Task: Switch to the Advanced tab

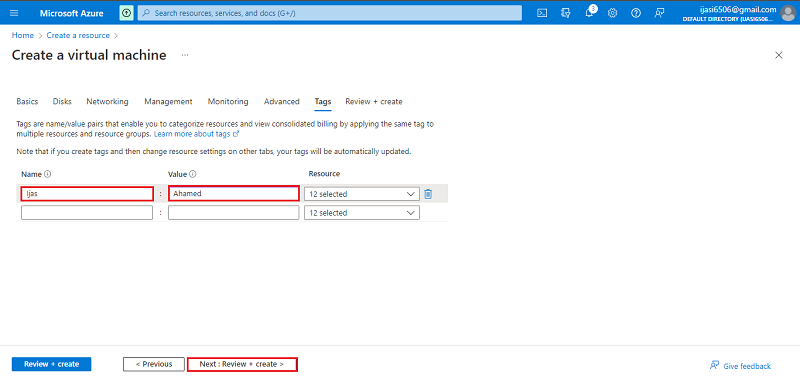Action: pyautogui.click(x=282, y=101)
